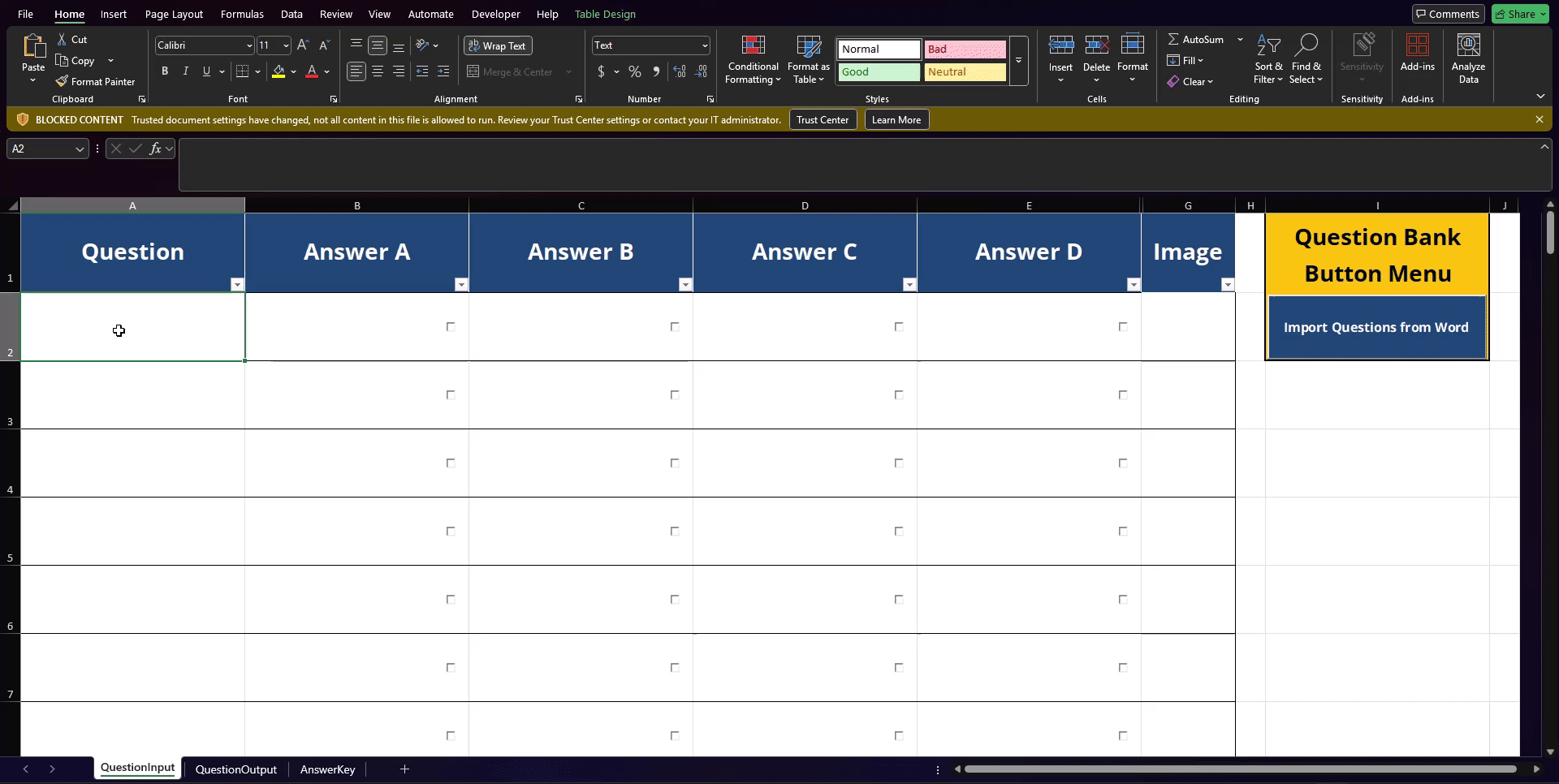The width and height of the screenshot is (1559, 784).
Task: Apply the Neutral cell style
Action: click(965, 72)
